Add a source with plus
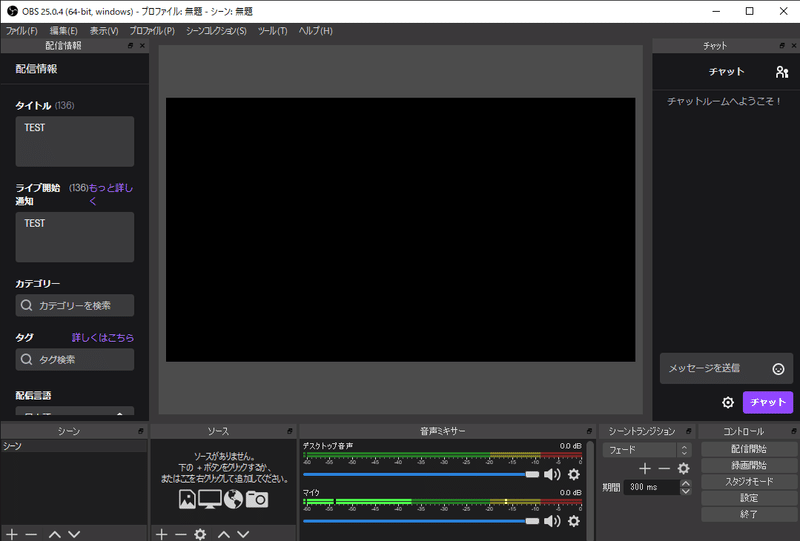Image resolution: width=800 pixels, height=541 pixels. tap(161, 534)
